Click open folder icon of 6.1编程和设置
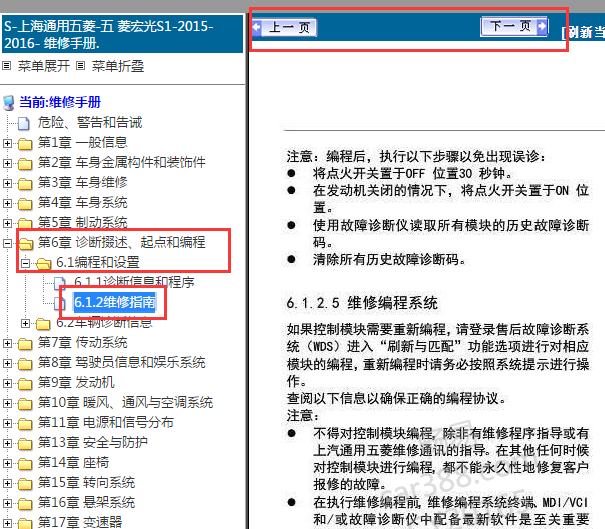 point(44,264)
